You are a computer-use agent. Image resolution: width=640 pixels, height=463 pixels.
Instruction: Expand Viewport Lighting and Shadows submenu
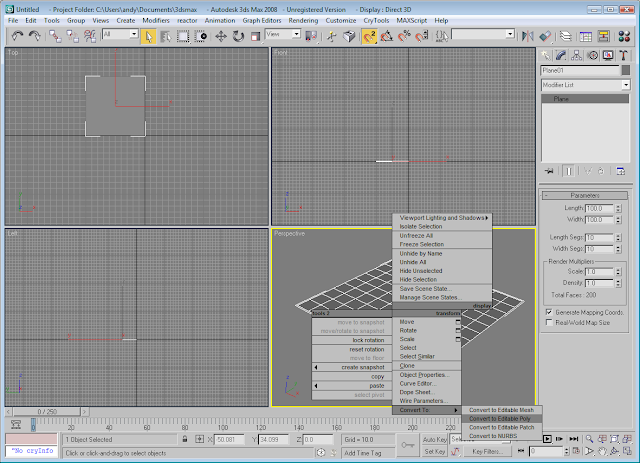coord(442,218)
